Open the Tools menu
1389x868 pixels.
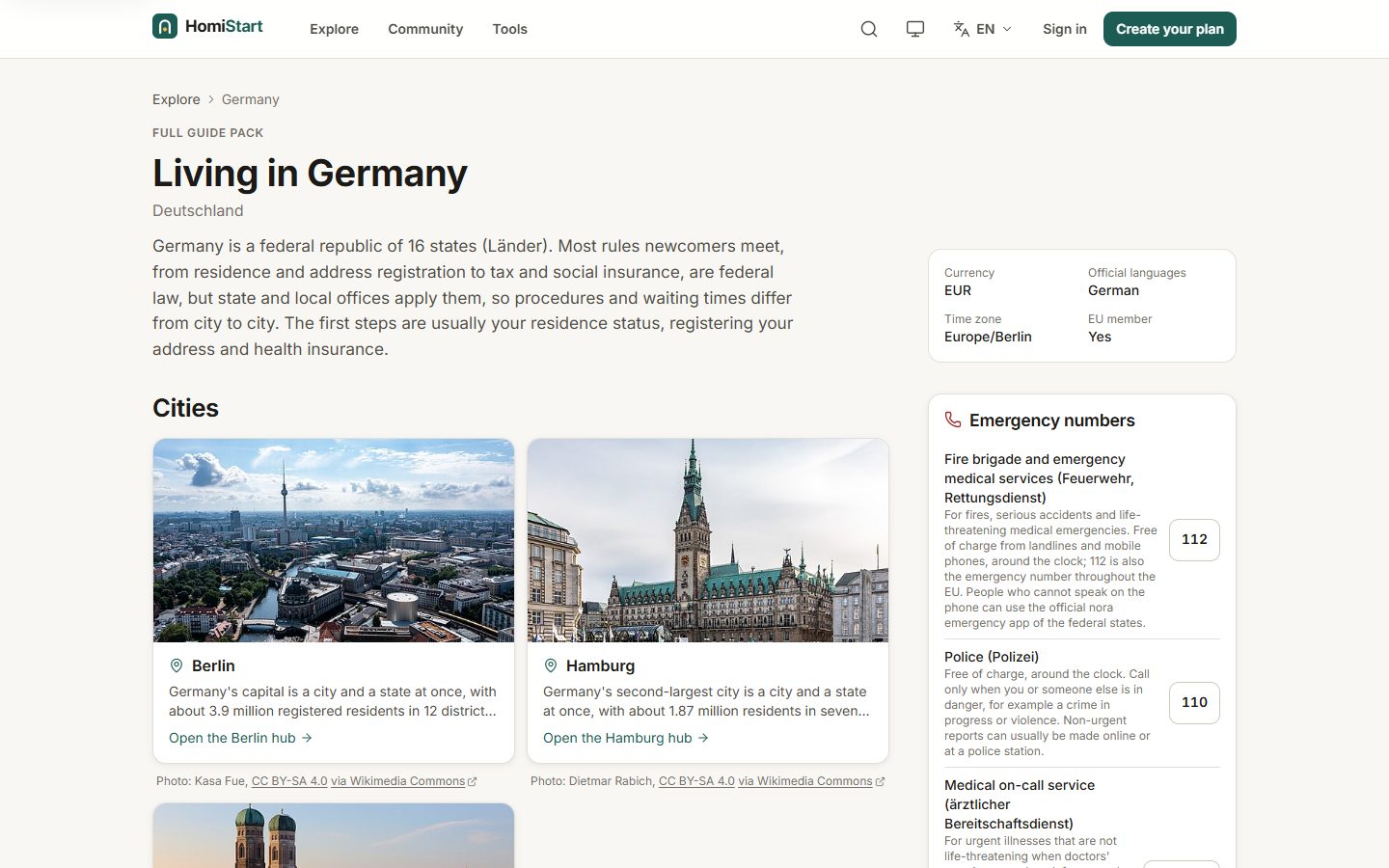tap(509, 29)
